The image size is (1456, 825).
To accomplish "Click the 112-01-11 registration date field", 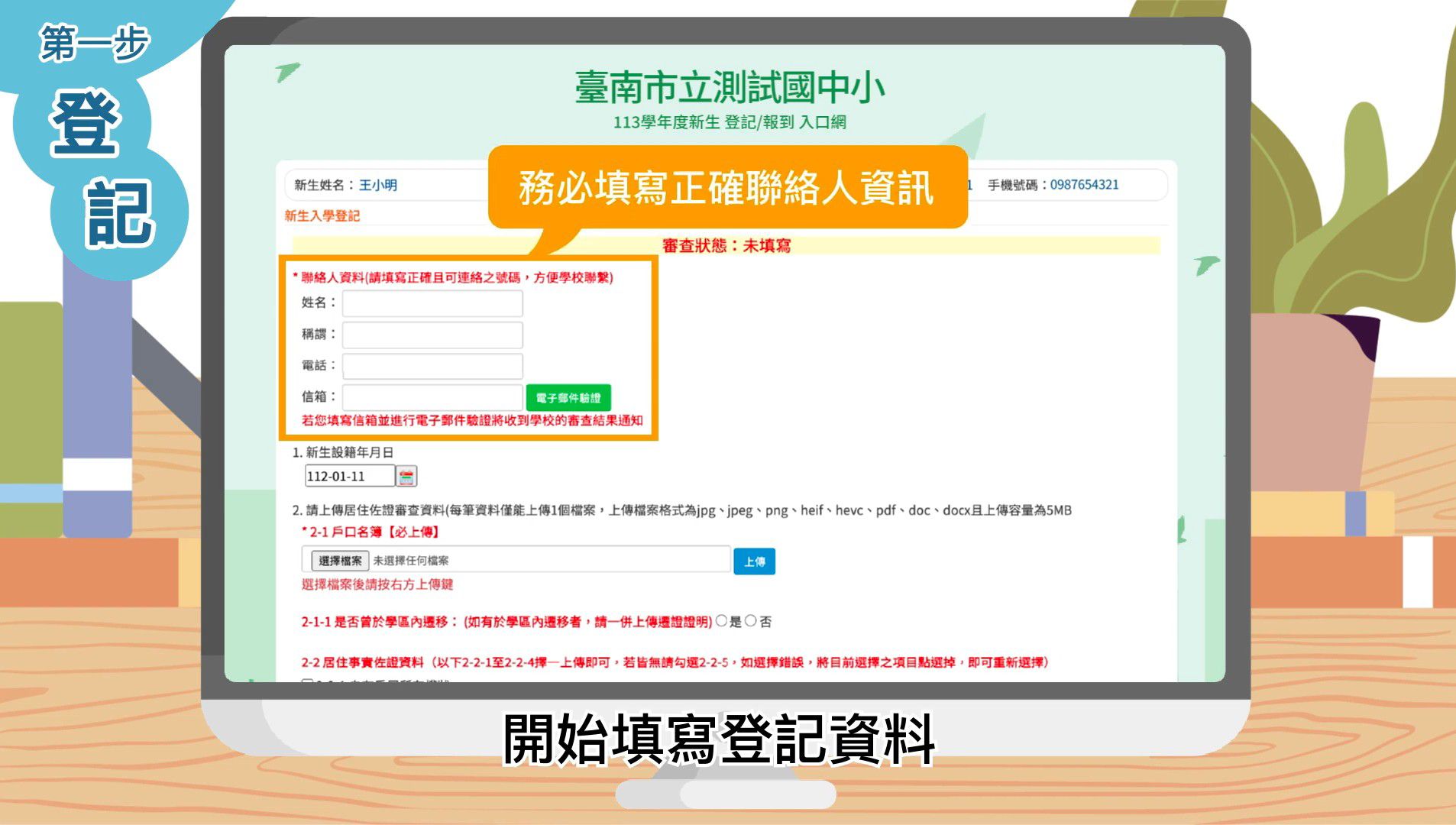I will [x=349, y=477].
